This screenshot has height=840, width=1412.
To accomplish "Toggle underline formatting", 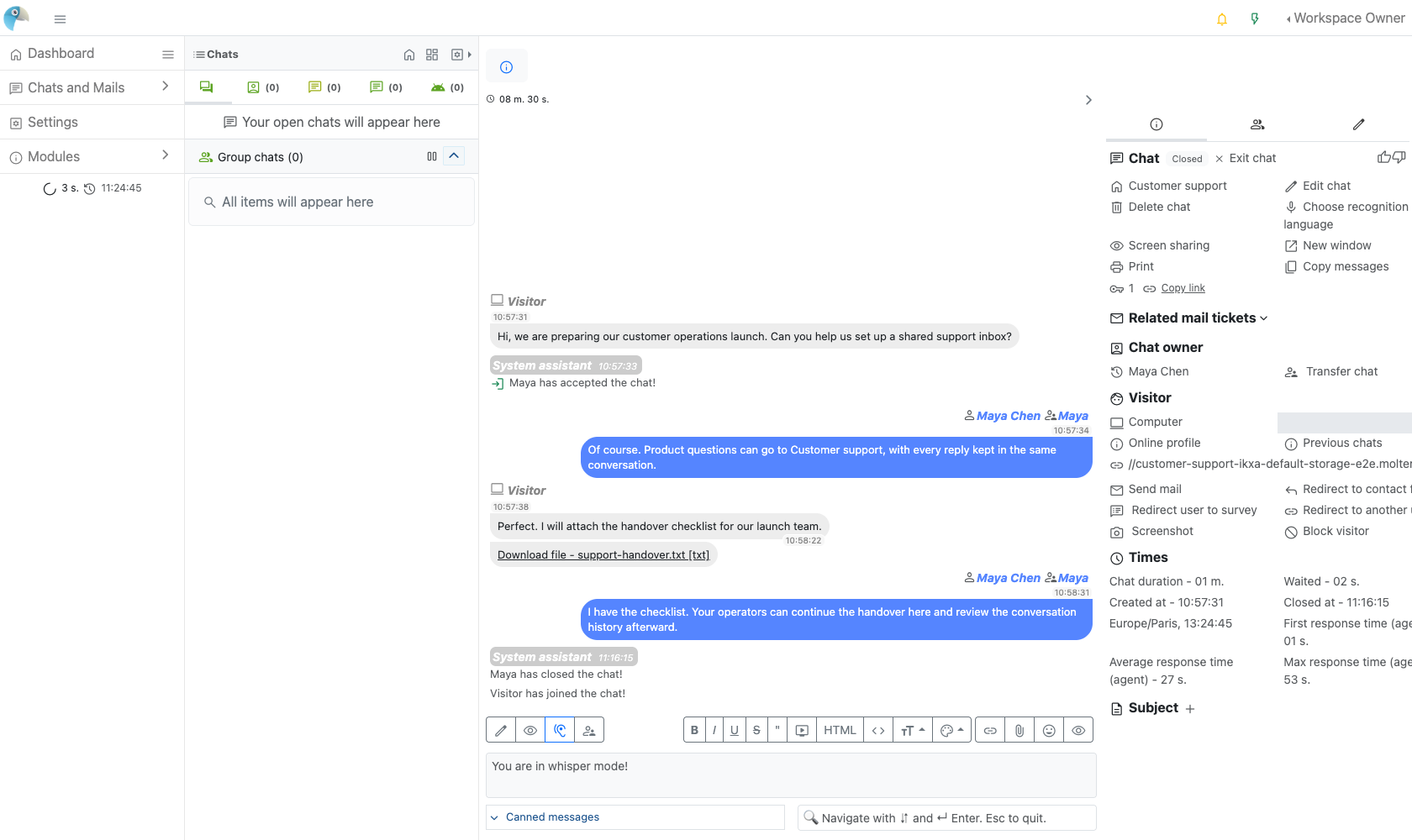I will [x=735, y=730].
